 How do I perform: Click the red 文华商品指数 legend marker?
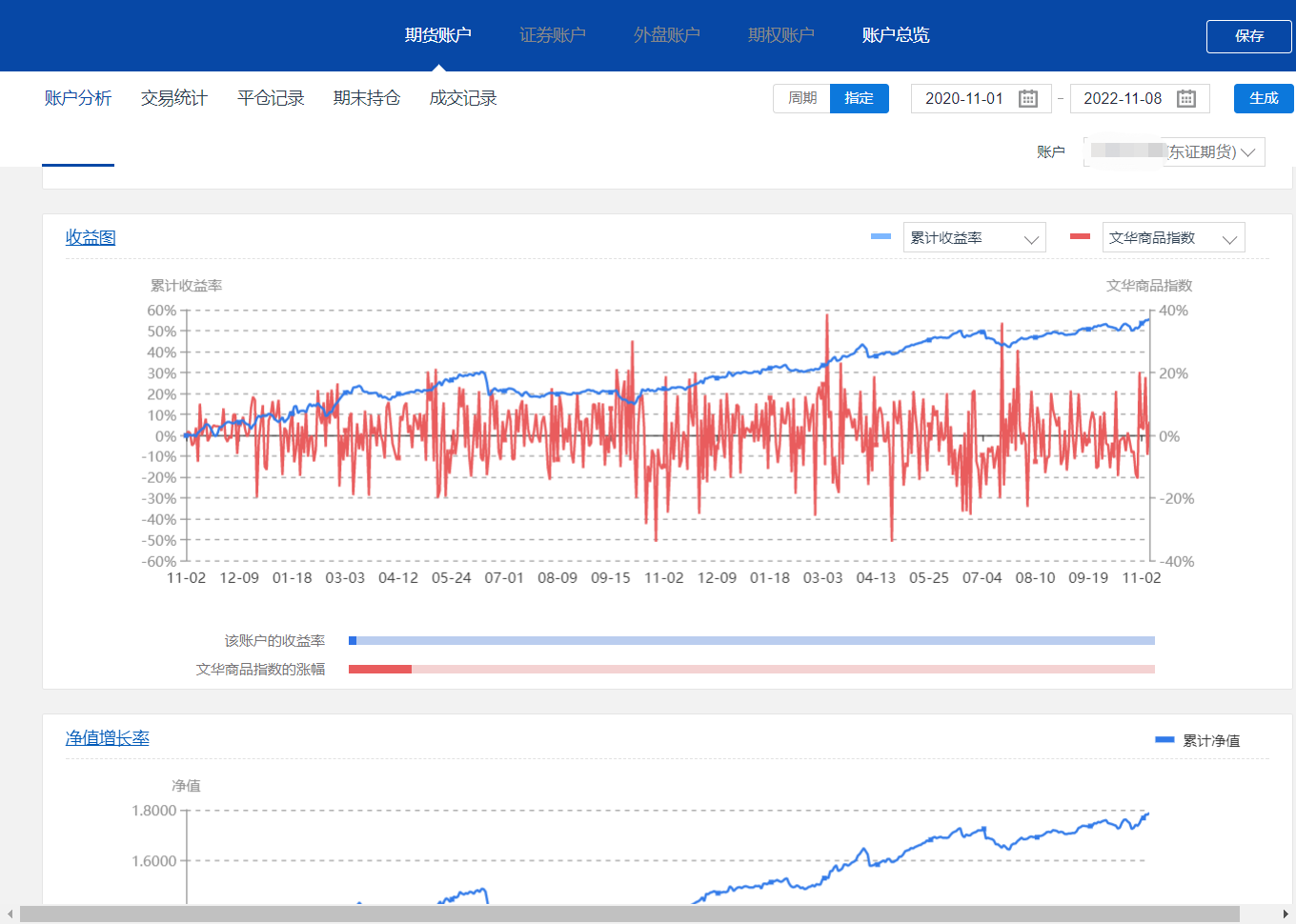[x=1080, y=236]
